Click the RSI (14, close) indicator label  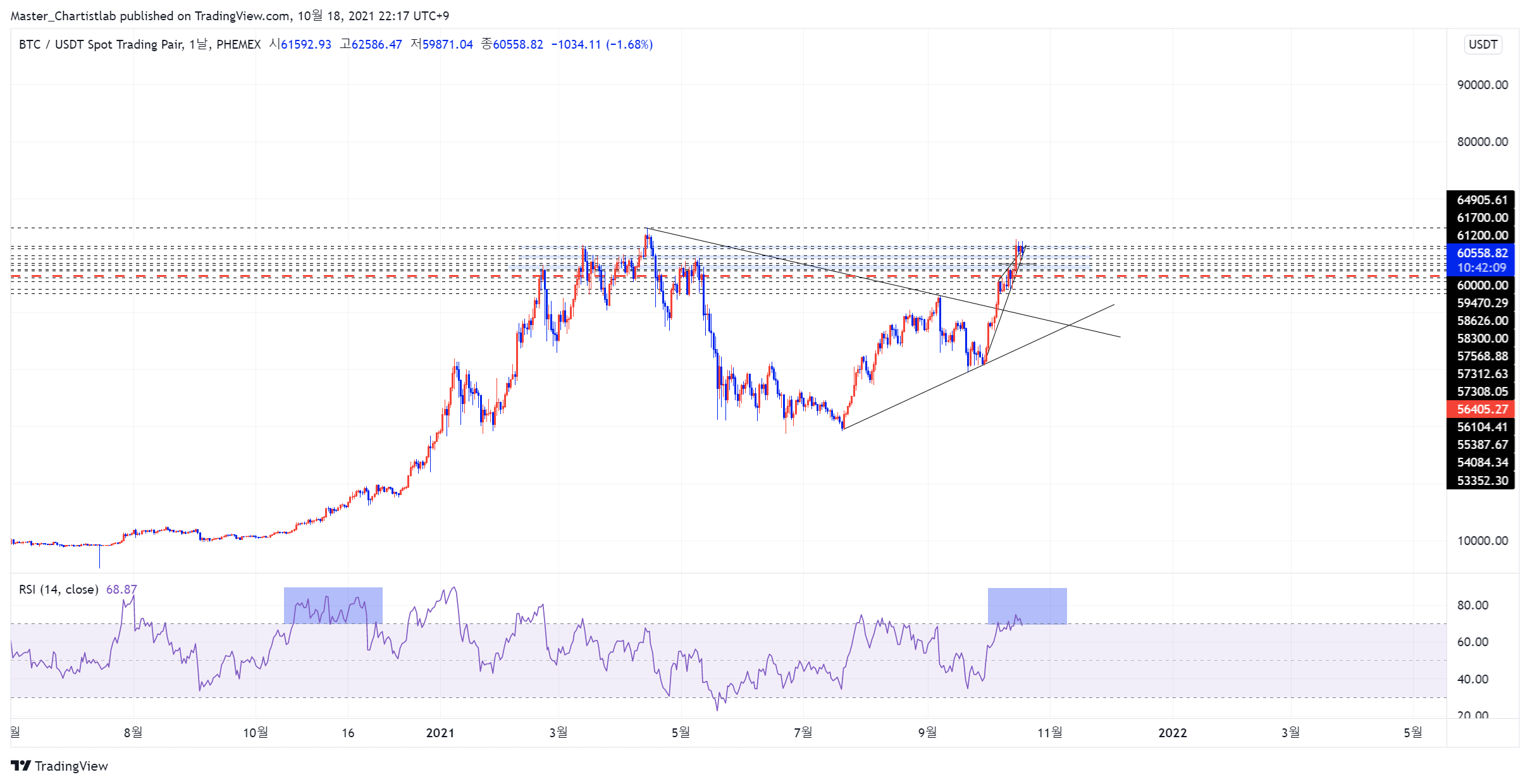pyautogui.click(x=58, y=589)
